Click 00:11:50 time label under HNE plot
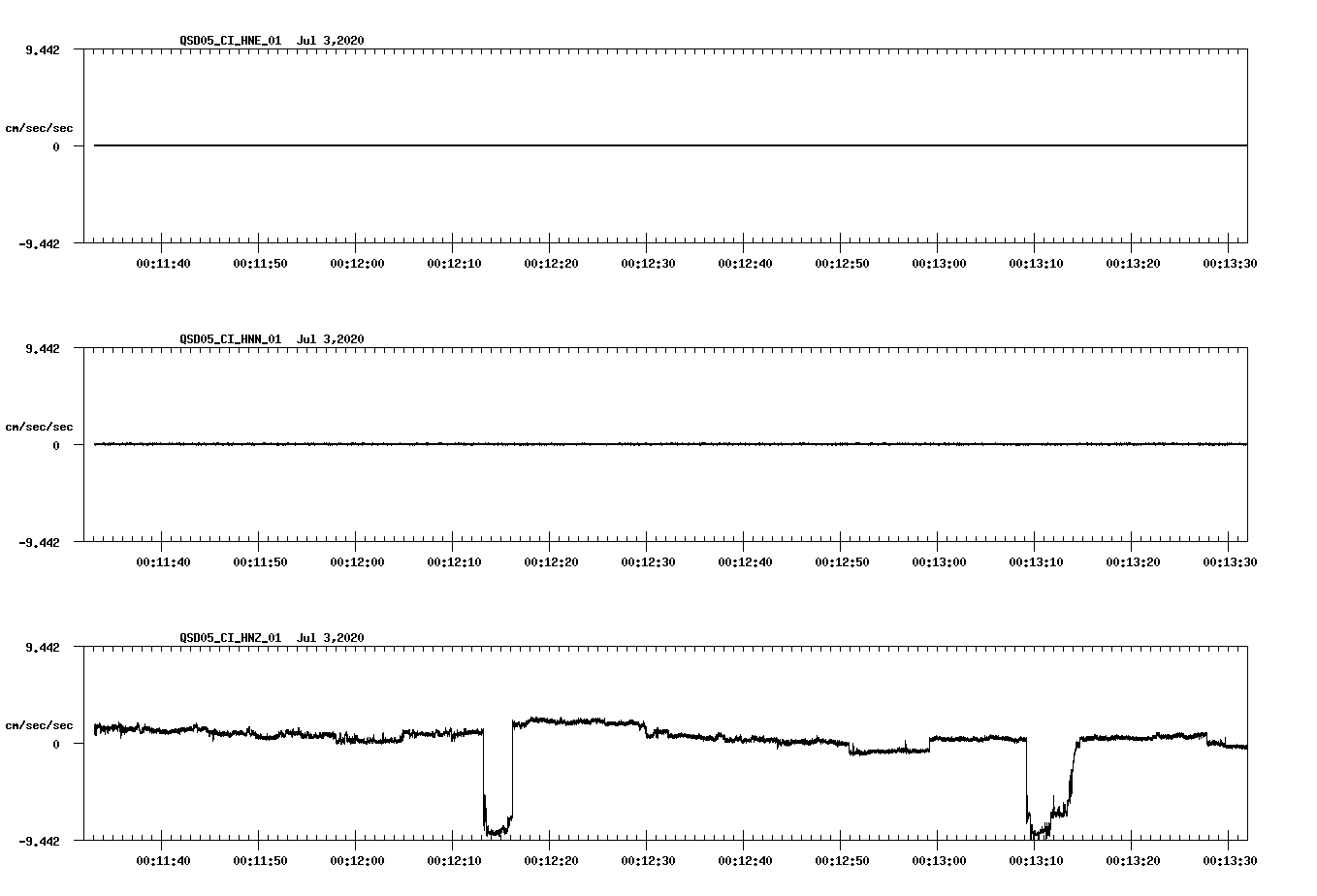The width and height of the screenshot is (1317, 896). coord(260,264)
